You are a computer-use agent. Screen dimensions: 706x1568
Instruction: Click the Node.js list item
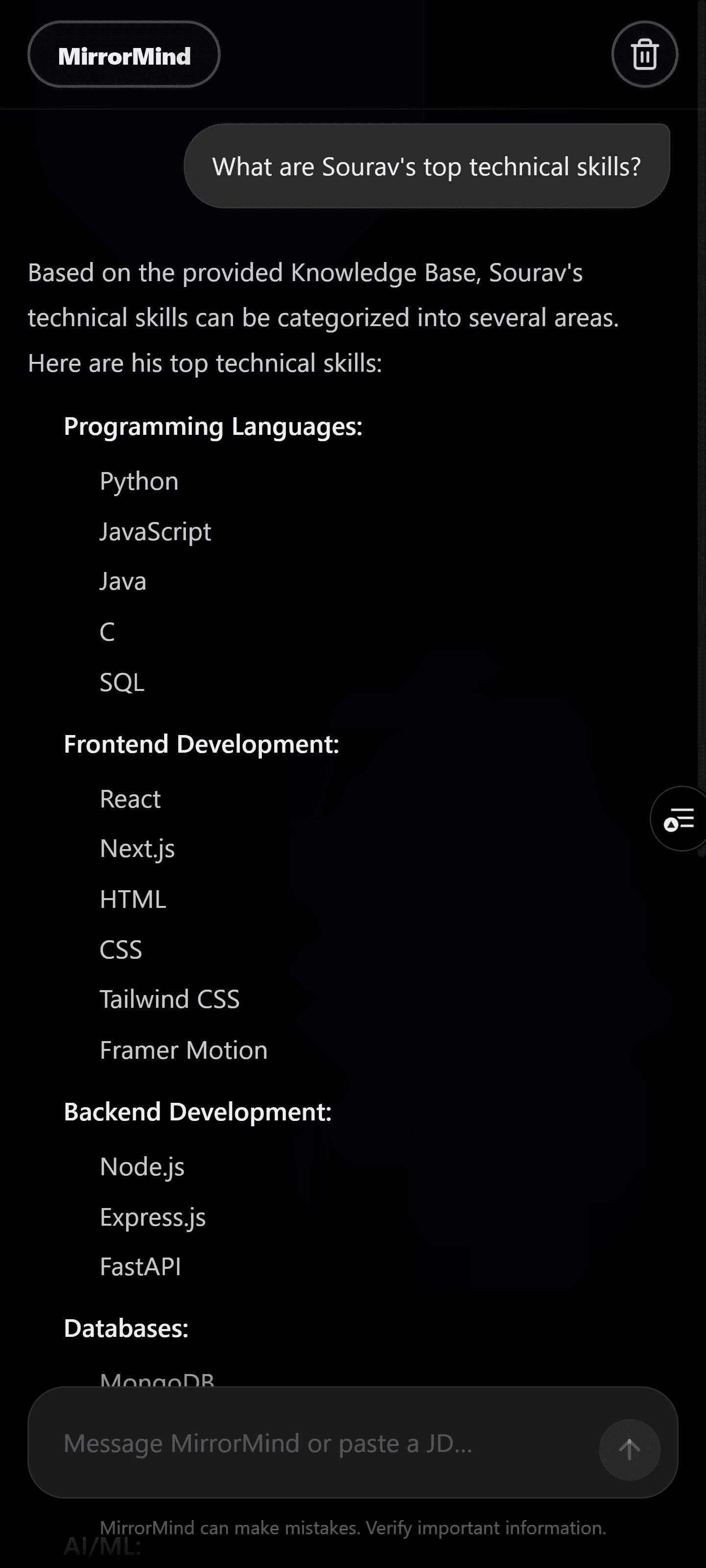pos(142,1167)
